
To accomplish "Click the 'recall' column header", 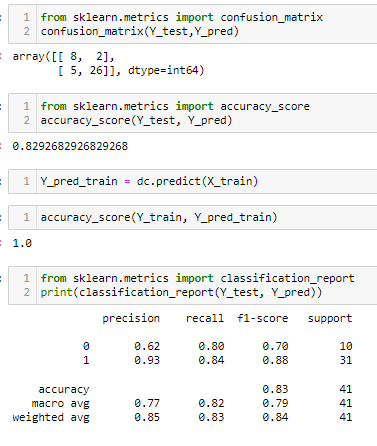I will pyautogui.click(x=205, y=318).
